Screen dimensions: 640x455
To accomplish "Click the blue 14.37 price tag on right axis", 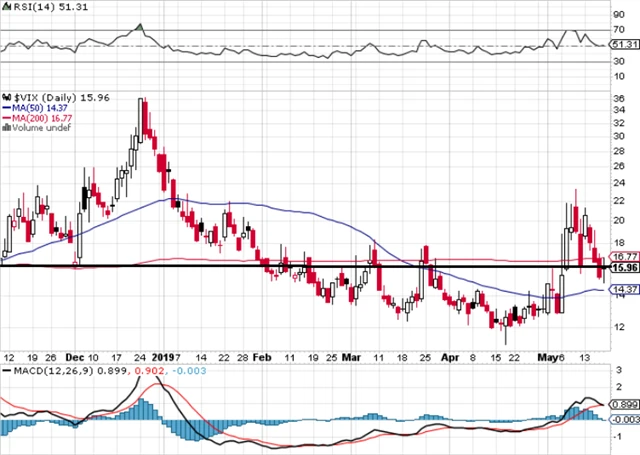I will point(624,291).
